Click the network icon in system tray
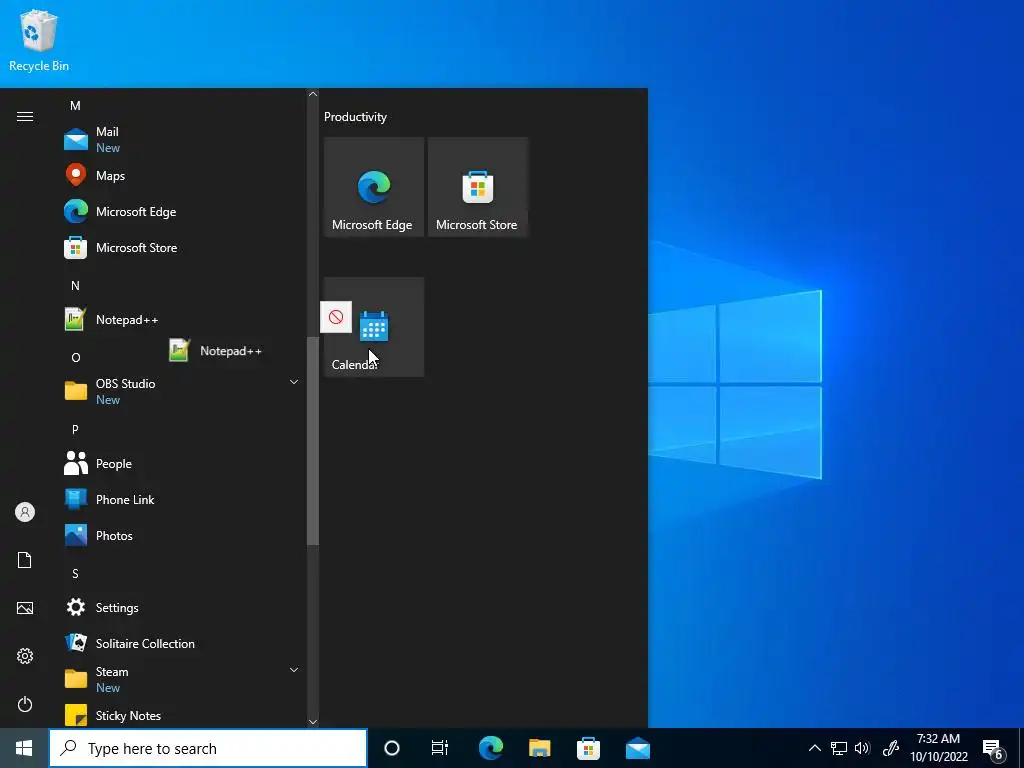The height and width of the screenshot is (768, 1024). [839, 748]
